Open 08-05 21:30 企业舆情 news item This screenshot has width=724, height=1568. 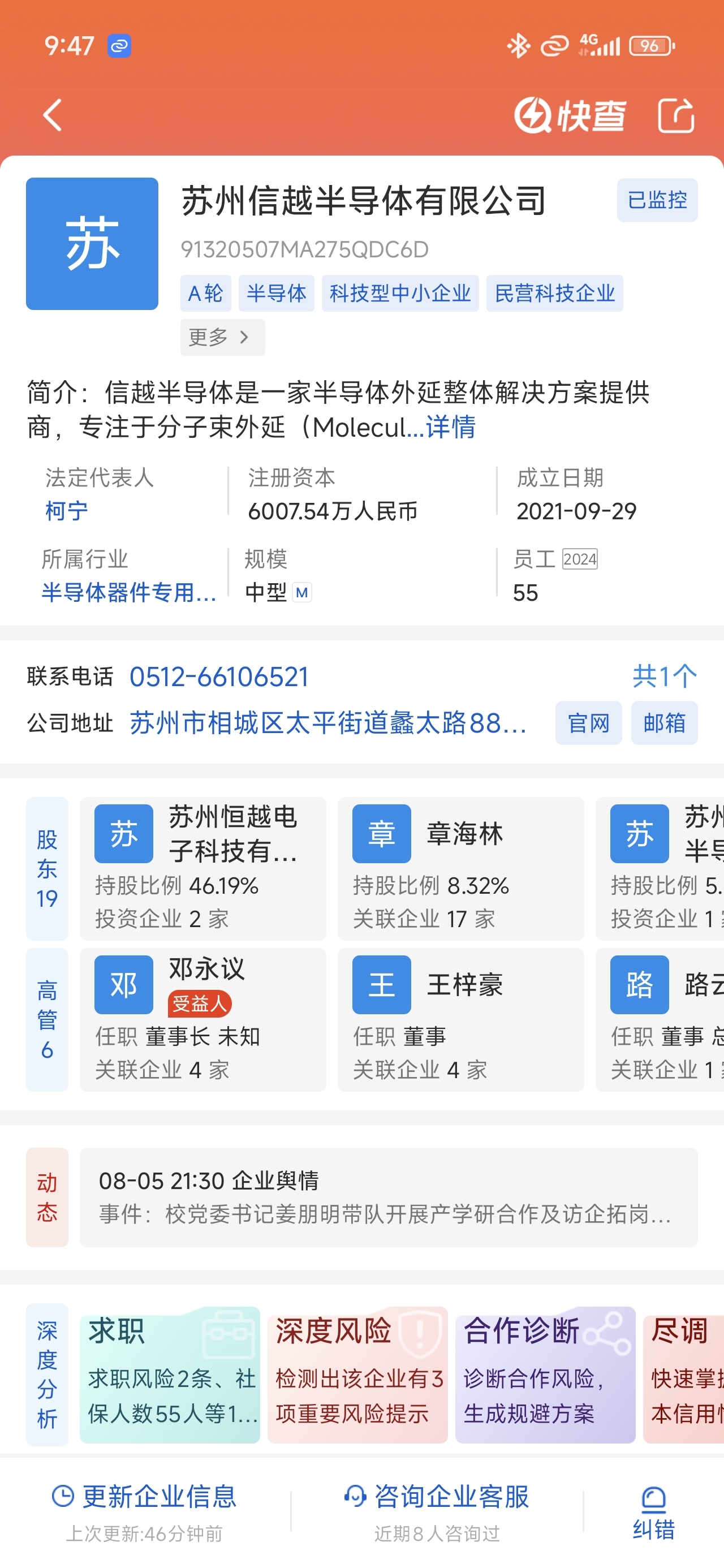389,1197
